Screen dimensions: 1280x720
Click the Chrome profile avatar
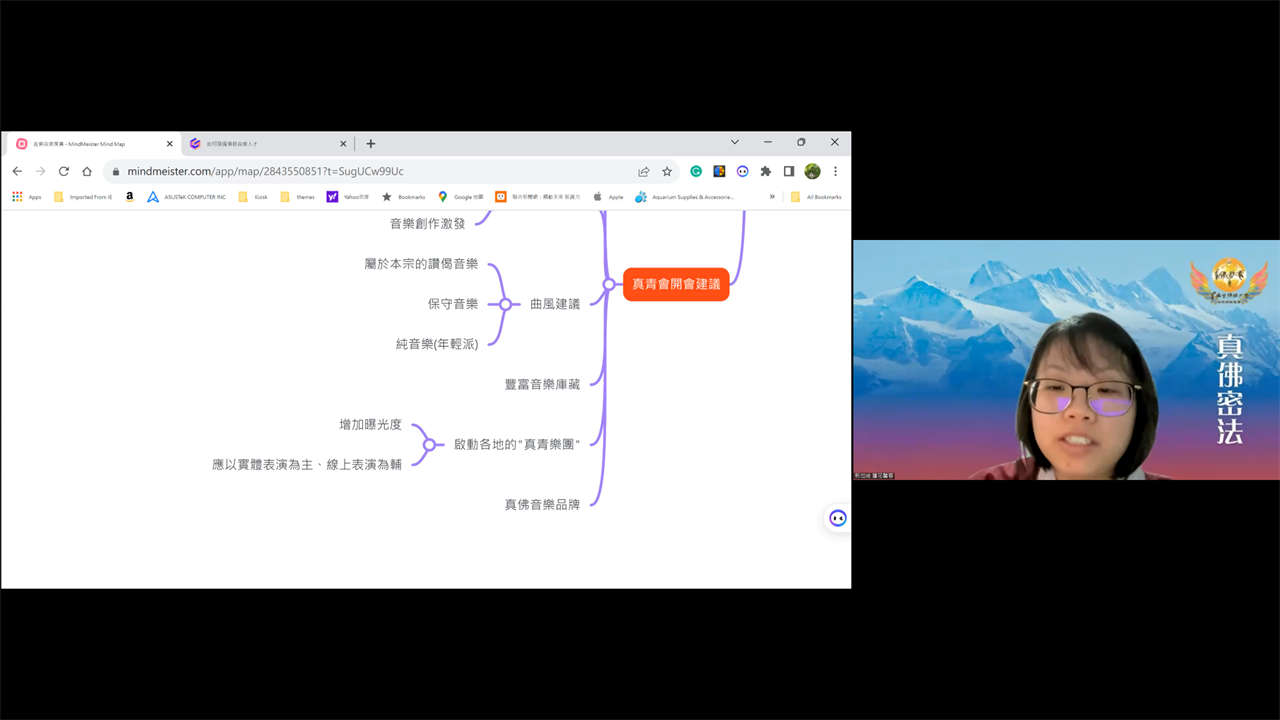point(812,171)
